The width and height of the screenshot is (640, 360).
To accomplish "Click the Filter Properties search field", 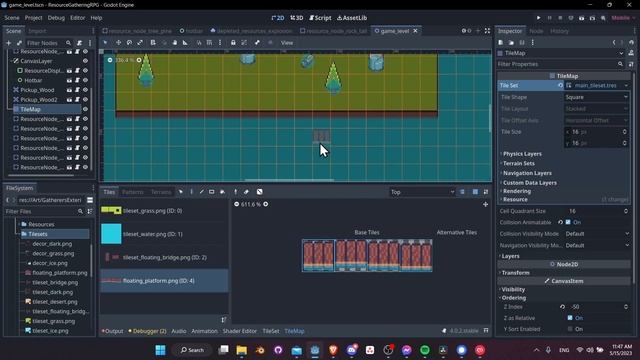I will coord(560,64).
